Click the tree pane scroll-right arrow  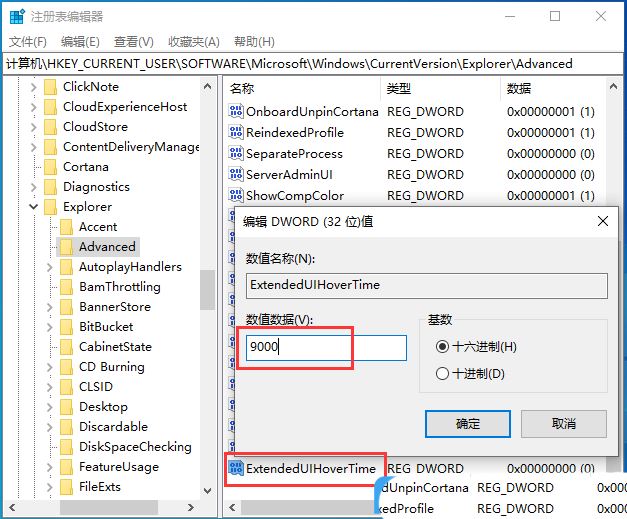(x=191, y=507)
